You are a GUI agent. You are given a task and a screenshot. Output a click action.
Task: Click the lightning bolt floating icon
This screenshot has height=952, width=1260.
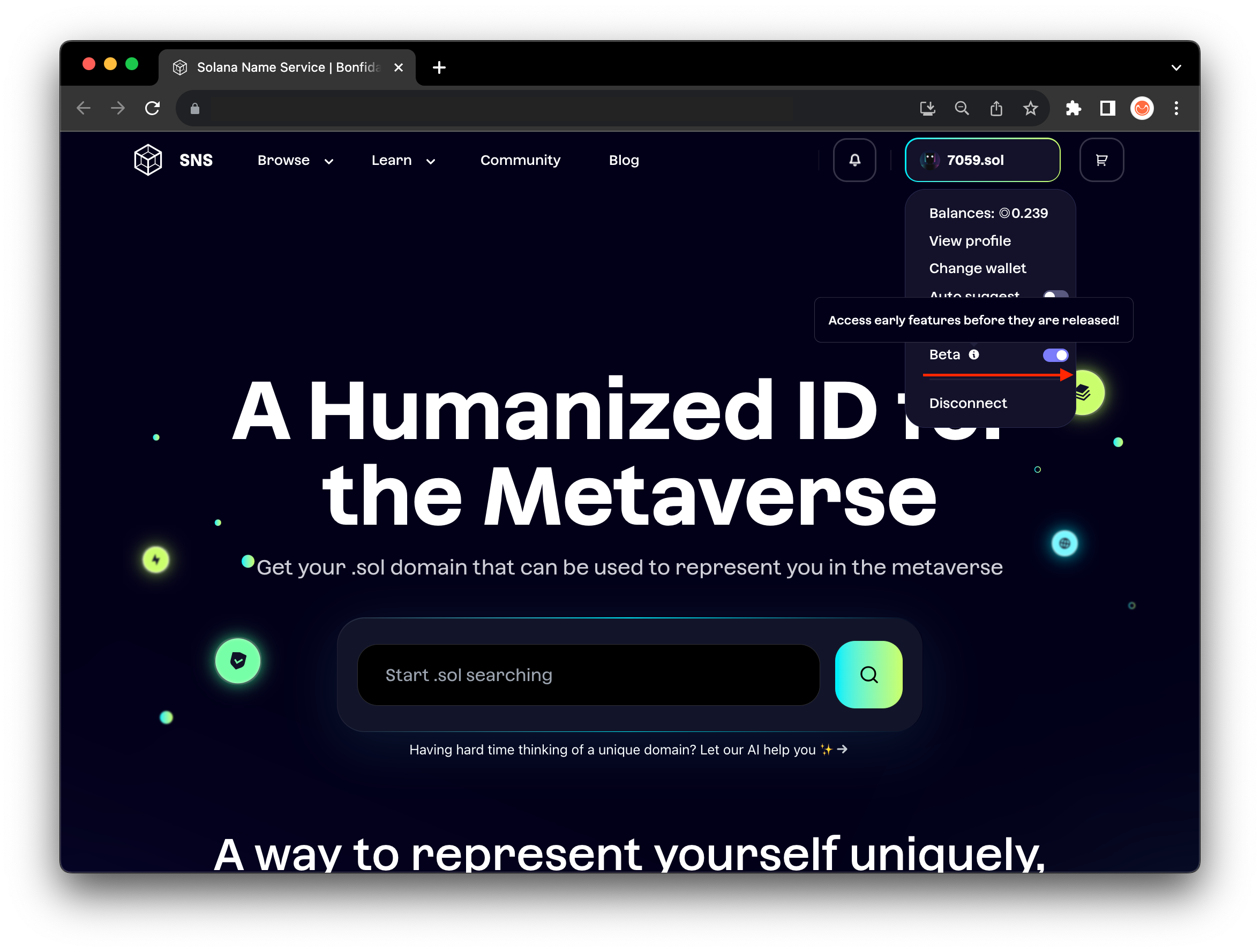156,560
